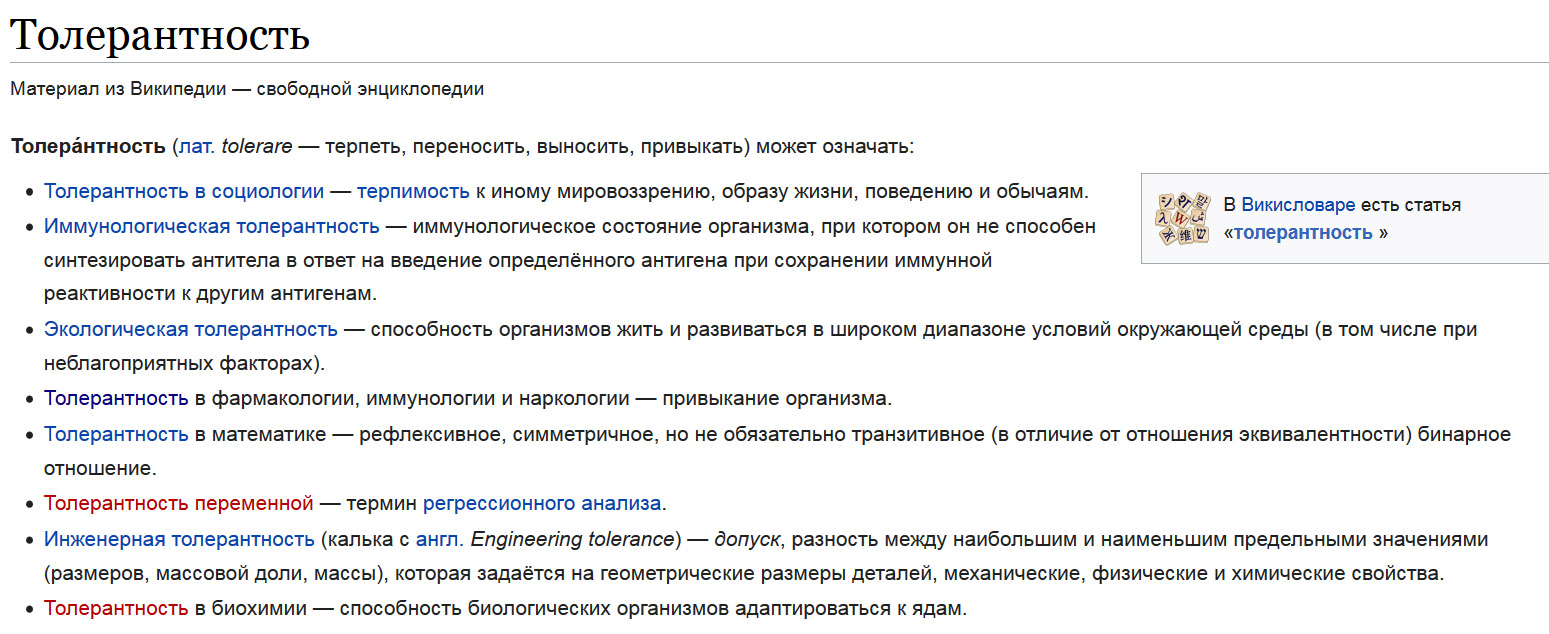Follow the терпимость link
This screenshot has height=634, width=1549.
point(413,191)
